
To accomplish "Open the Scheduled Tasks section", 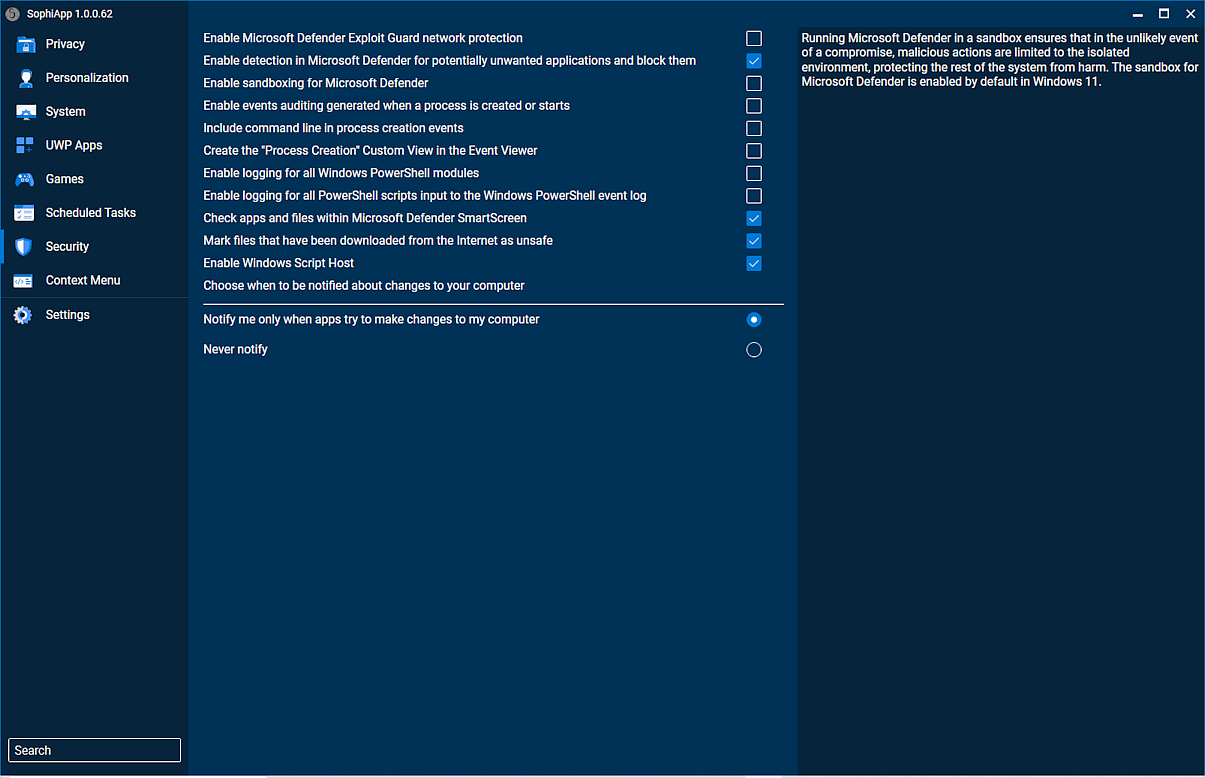I will [91, 213].
